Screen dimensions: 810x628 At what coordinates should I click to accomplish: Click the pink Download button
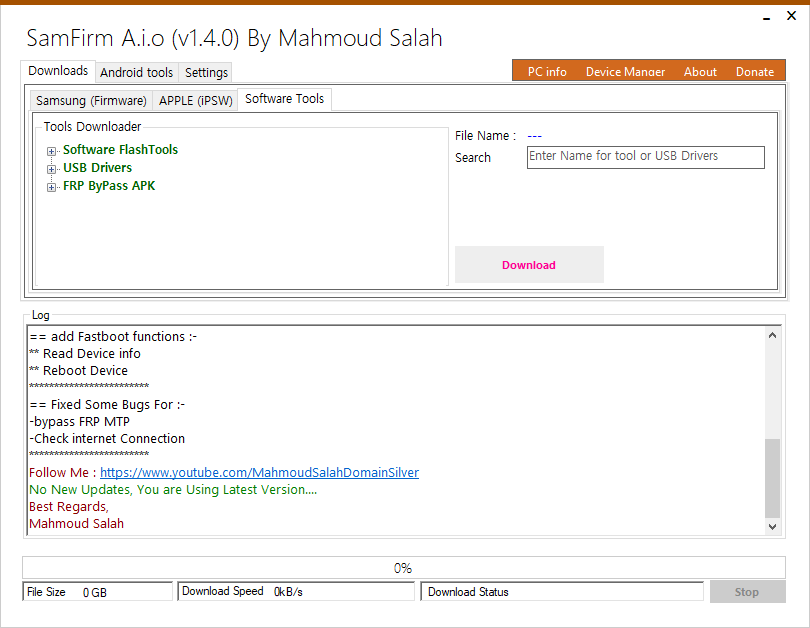click(529, 265)
